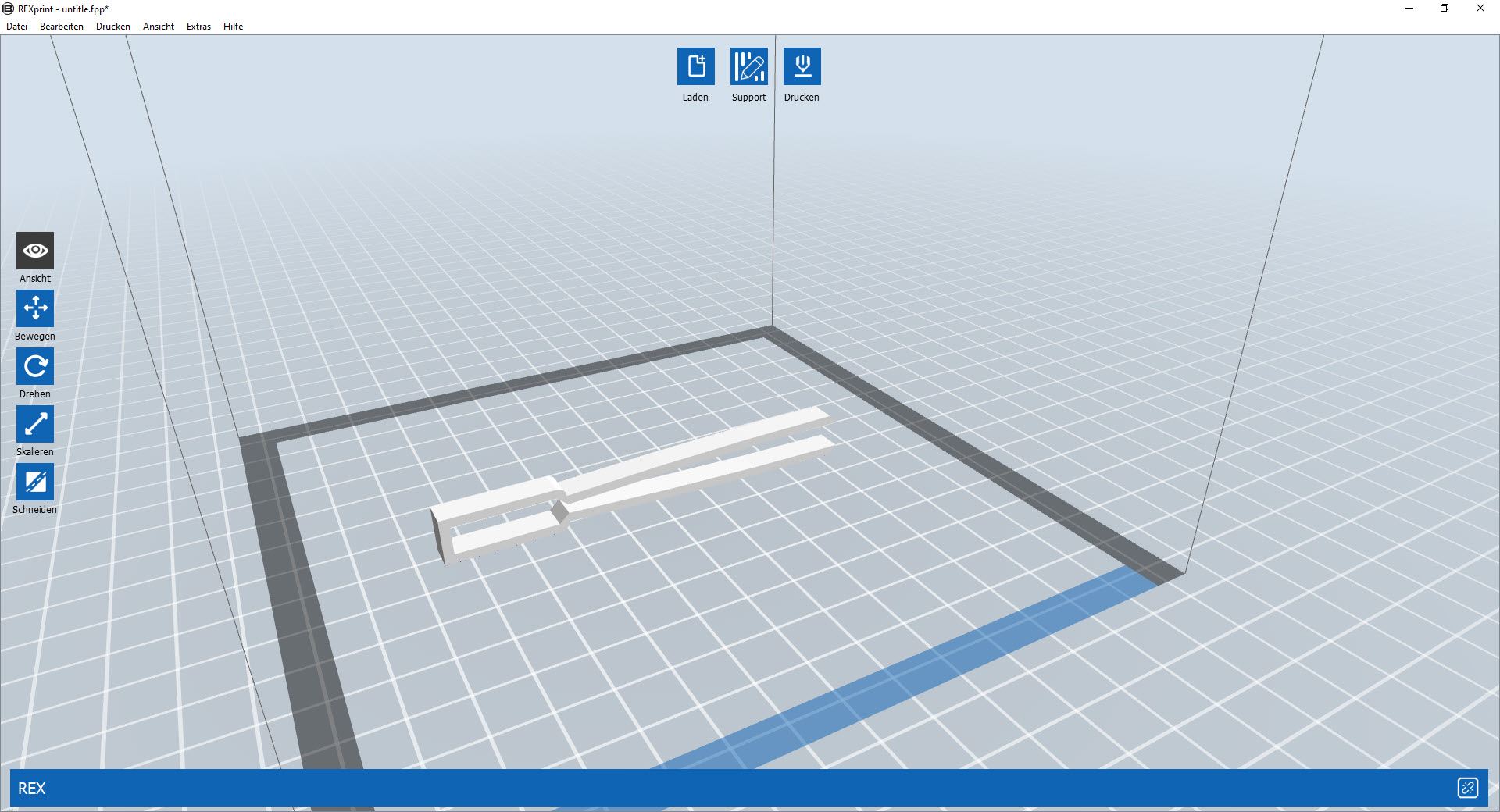Screen dimensions: 1500x812
Task: Expand the Drucken menu in menu bar
Action: click(113, 27)
